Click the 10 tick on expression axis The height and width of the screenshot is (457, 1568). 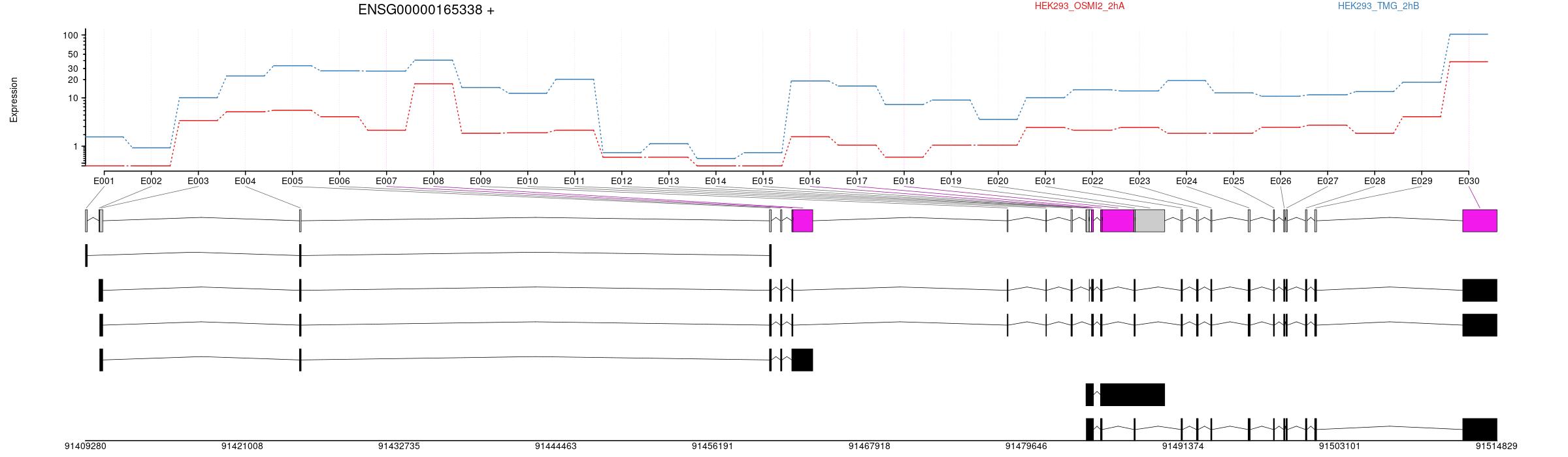point(73,99)
